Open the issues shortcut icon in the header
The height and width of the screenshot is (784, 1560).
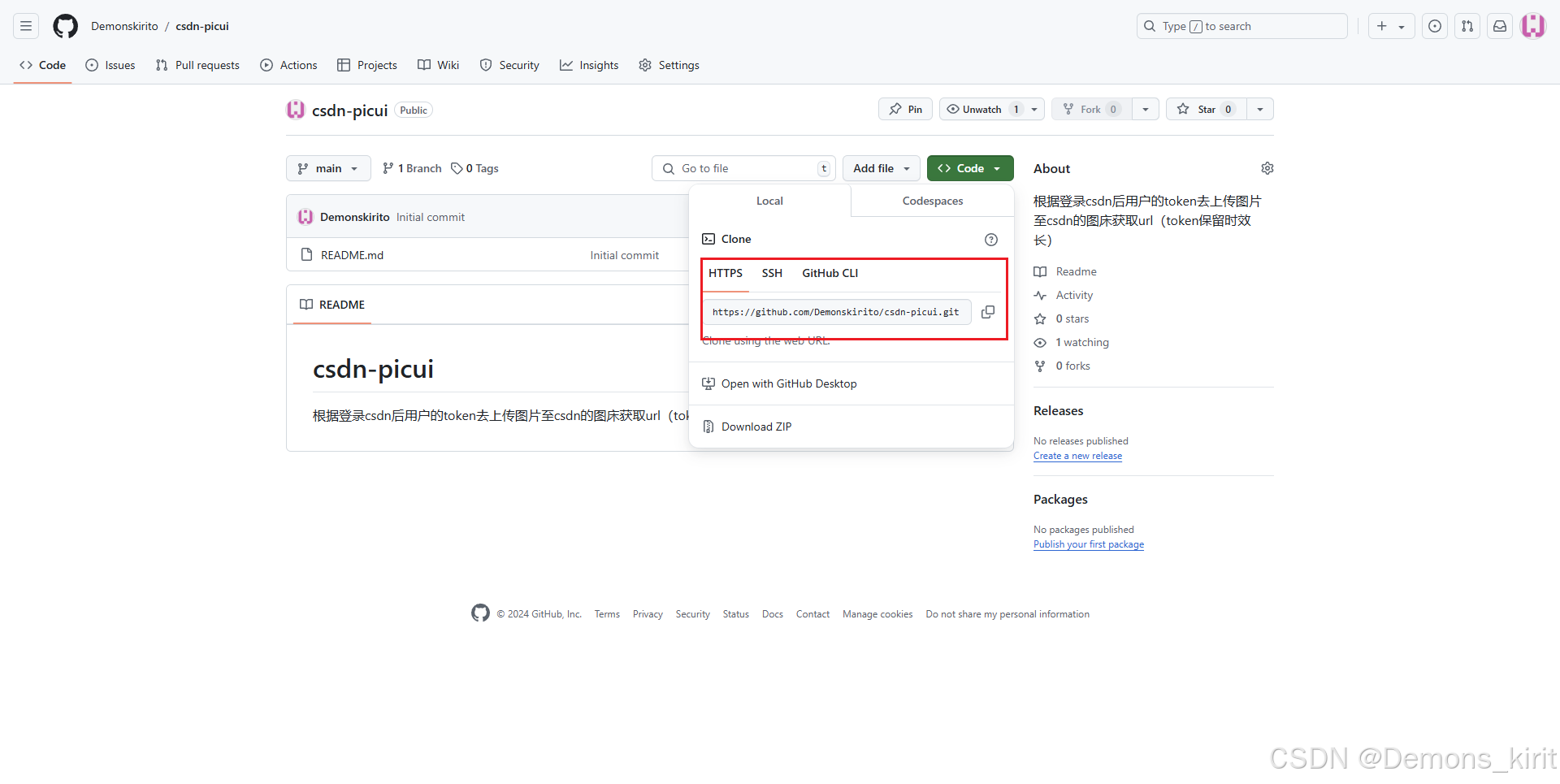pos(1435,26)
